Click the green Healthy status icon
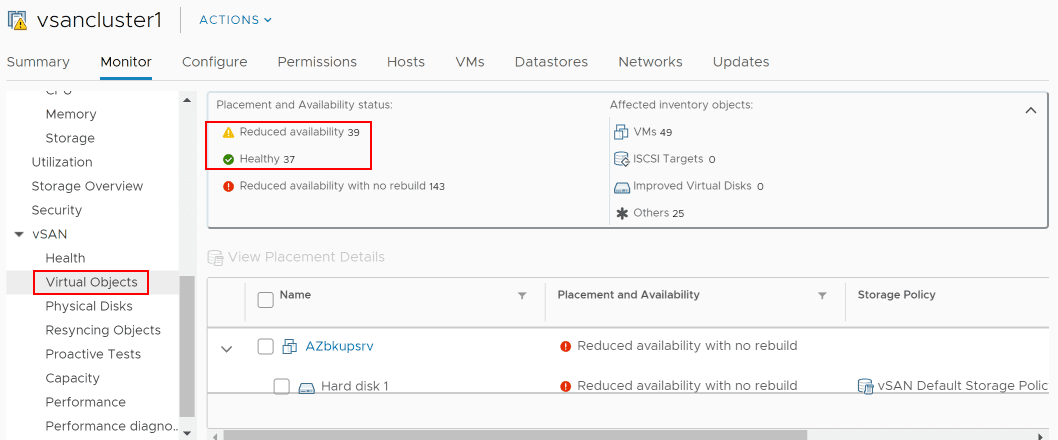This screenshot has height=440, width=1058. [x=228, y=159]
